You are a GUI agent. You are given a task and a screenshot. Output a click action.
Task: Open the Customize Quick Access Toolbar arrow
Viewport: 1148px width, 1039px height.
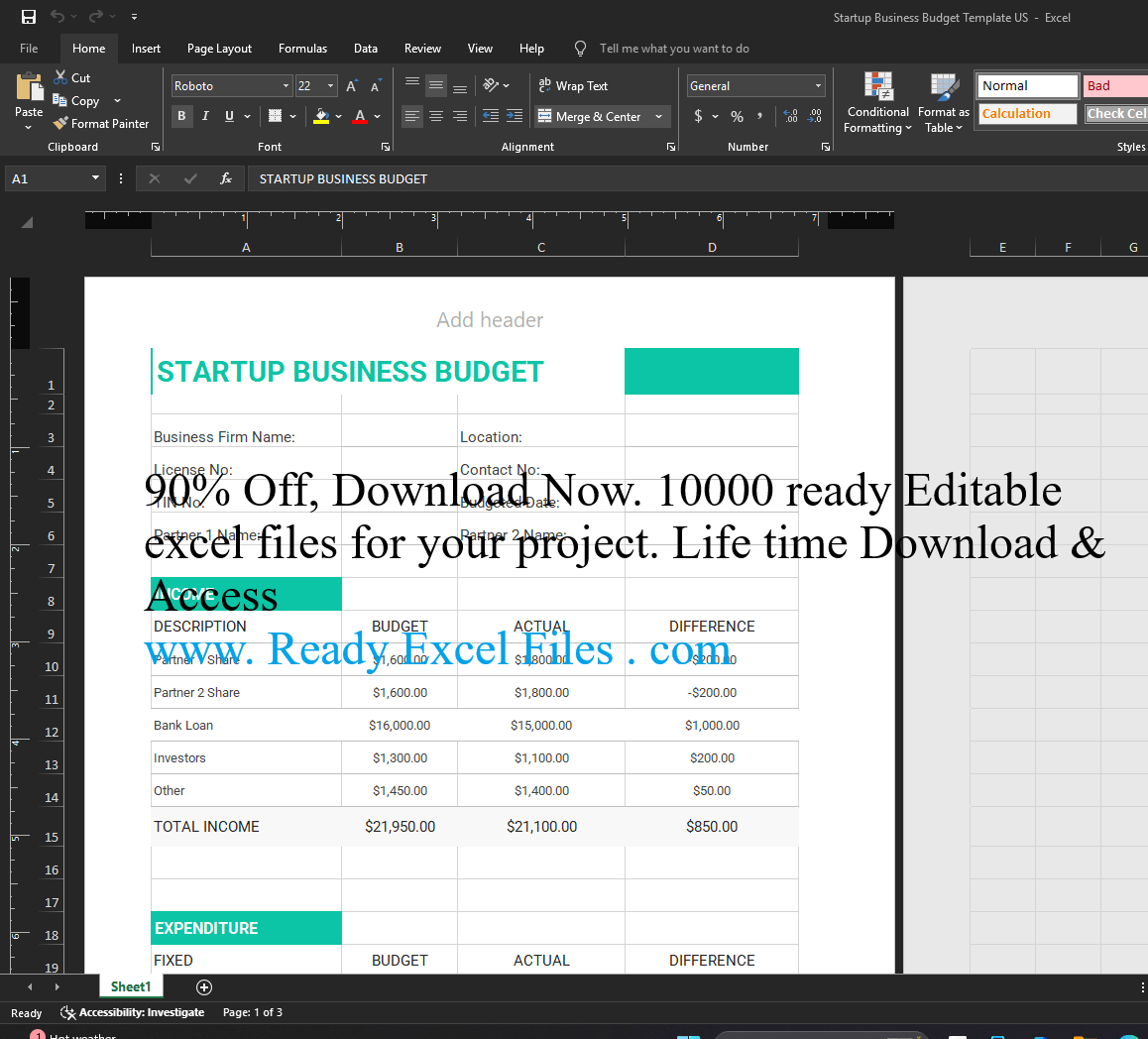pos(134,17)
